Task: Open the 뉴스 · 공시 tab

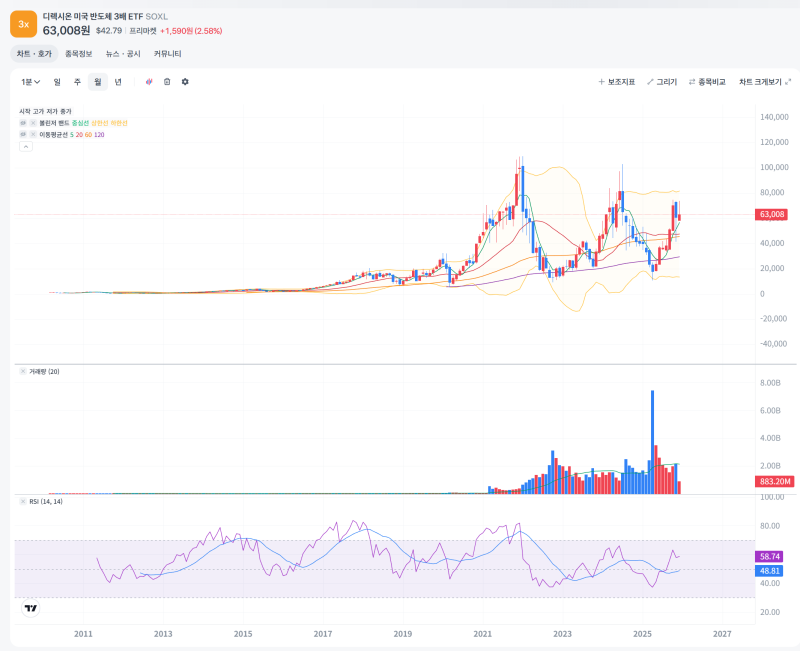Action: click(x=123, y=54)
